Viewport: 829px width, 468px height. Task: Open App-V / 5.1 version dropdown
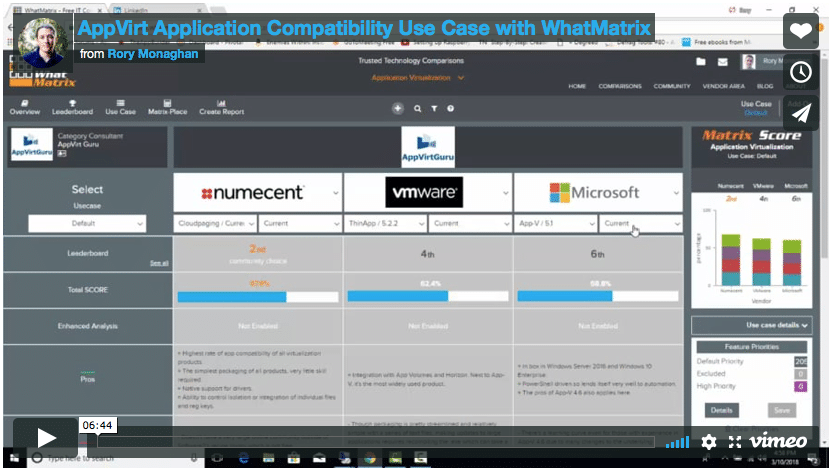pyautogui.click(x=556, y=224)
